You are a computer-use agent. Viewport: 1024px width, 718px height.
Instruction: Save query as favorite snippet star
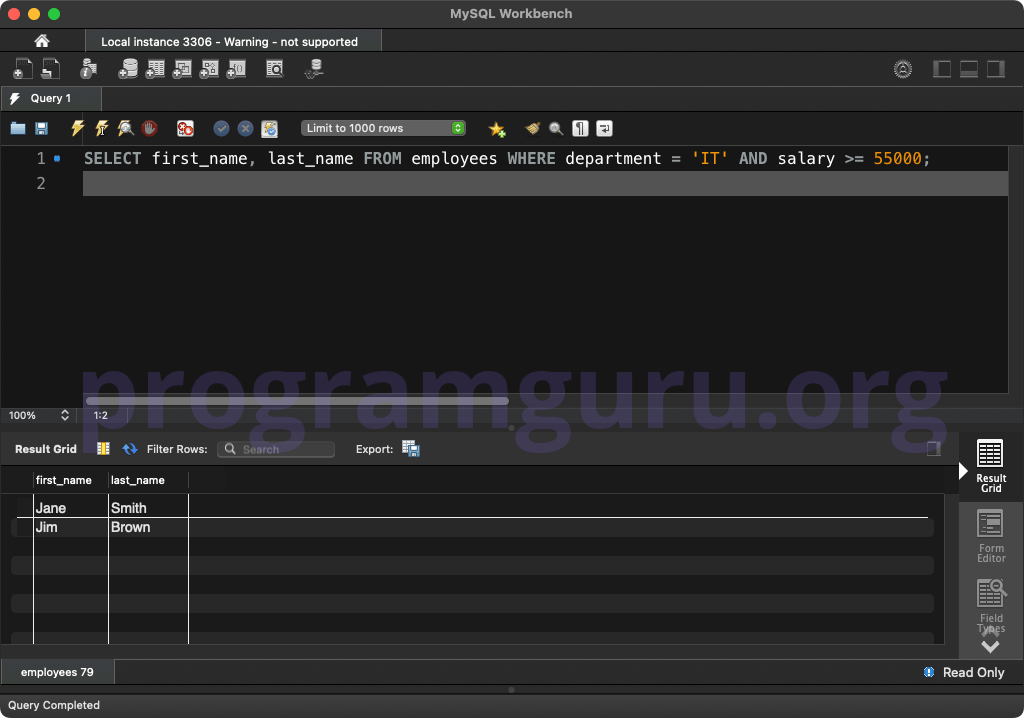[x=497, y=129]
